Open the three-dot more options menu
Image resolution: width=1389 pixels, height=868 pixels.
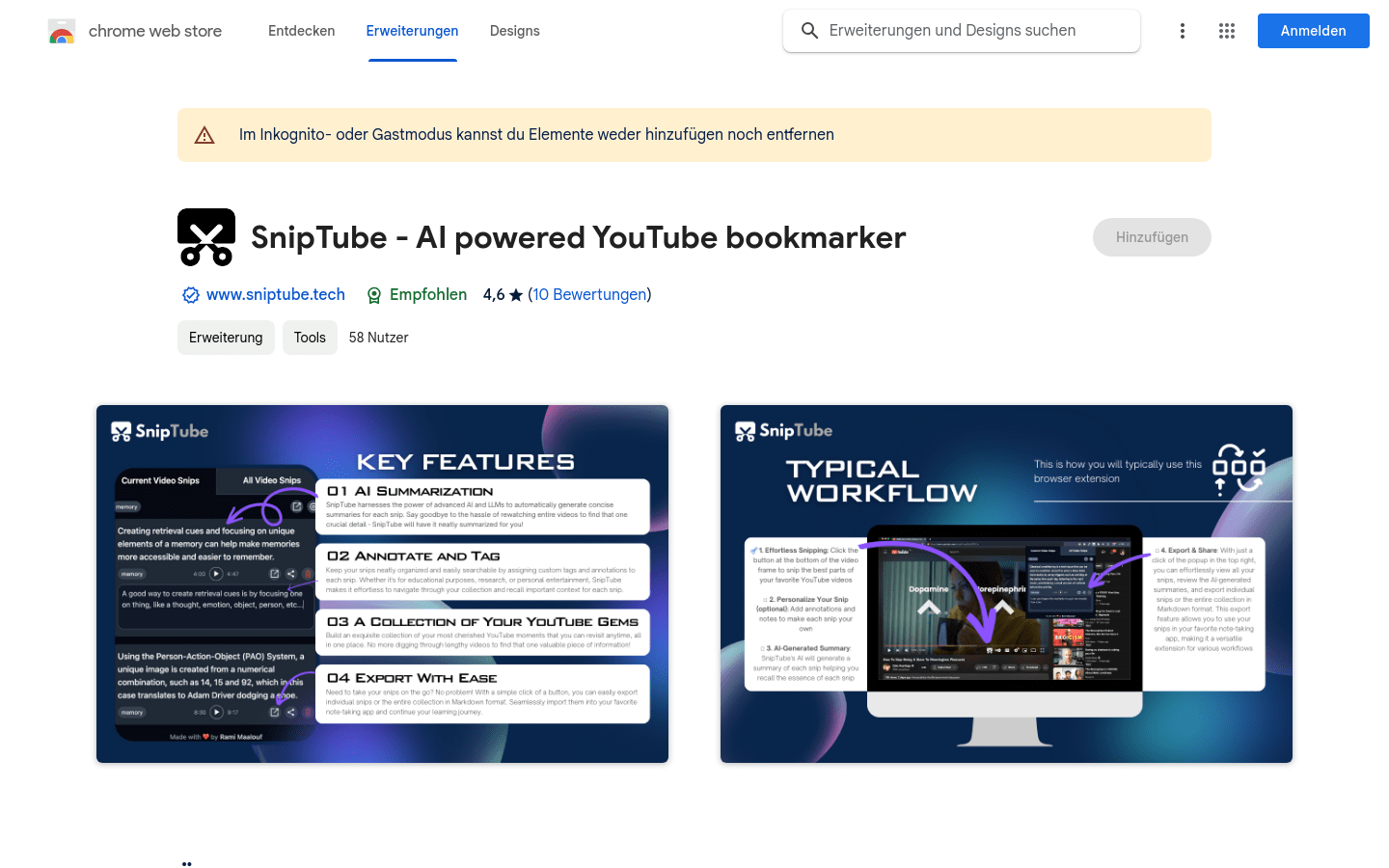(x=1183, y=31)
